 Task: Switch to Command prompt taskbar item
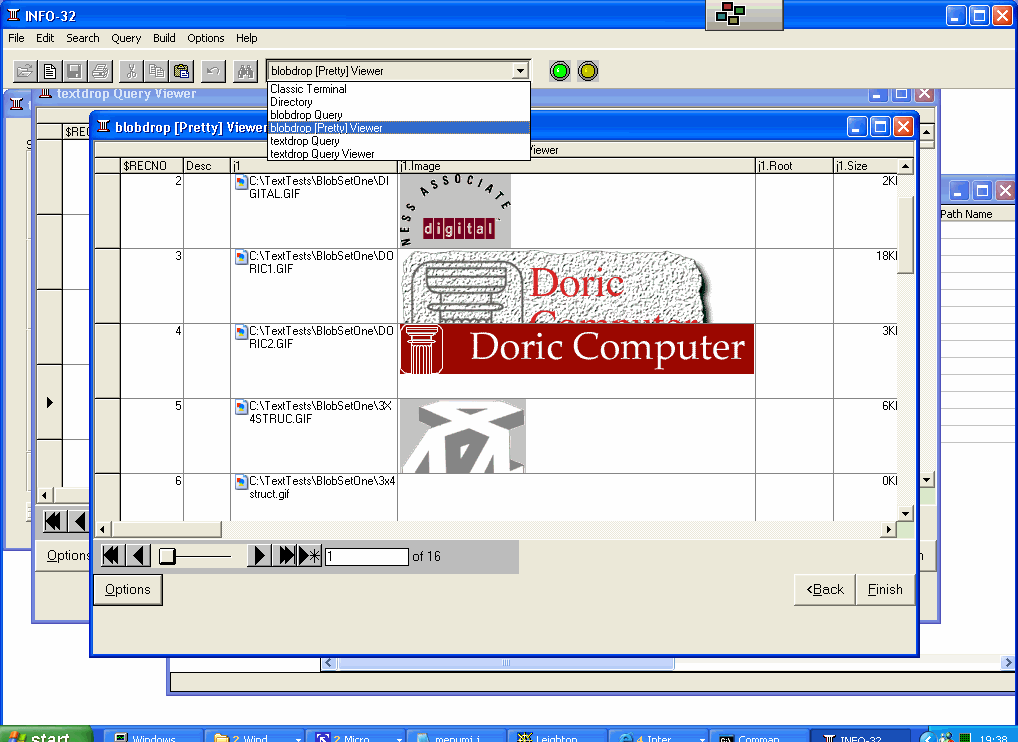pyautogui.click(x=758, y=735)
